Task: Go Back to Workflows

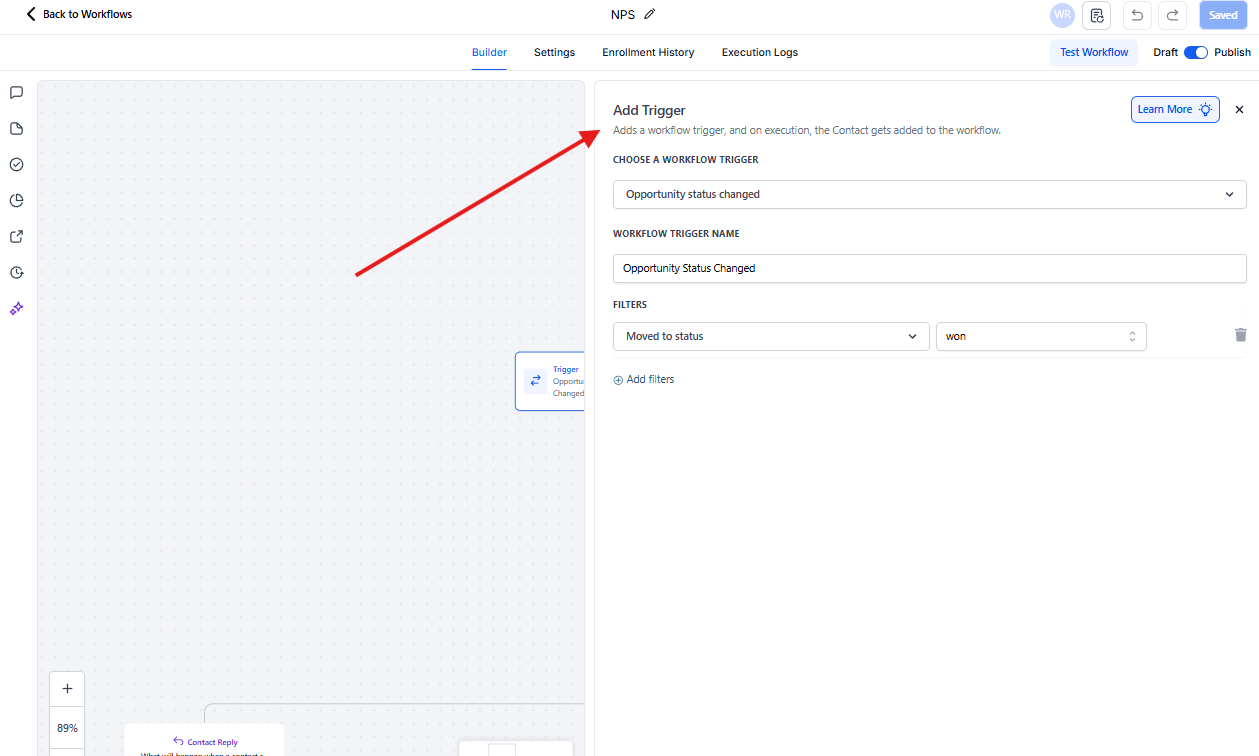Action: tap(79, 14)
